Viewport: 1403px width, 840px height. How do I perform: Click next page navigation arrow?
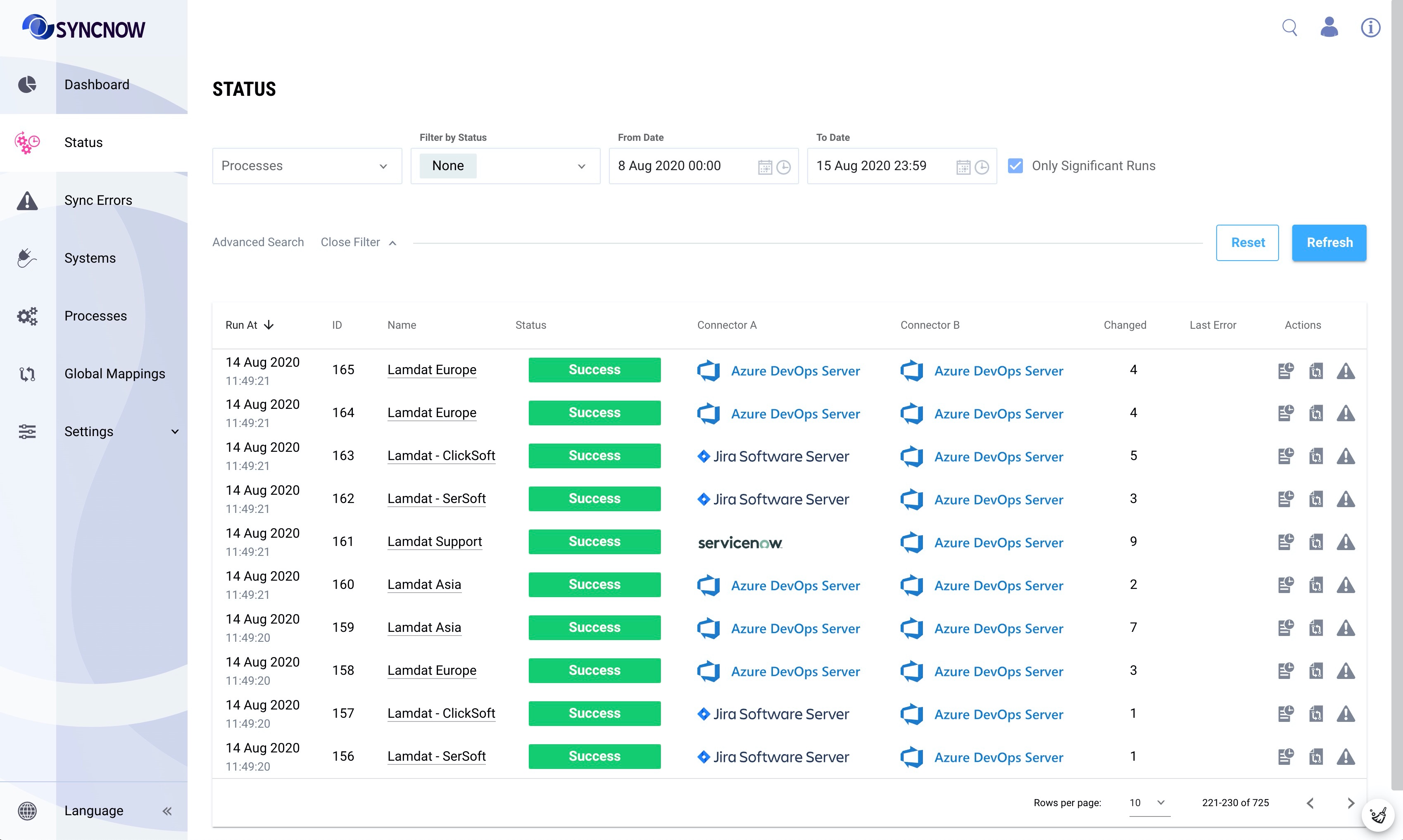[1350, 802]
